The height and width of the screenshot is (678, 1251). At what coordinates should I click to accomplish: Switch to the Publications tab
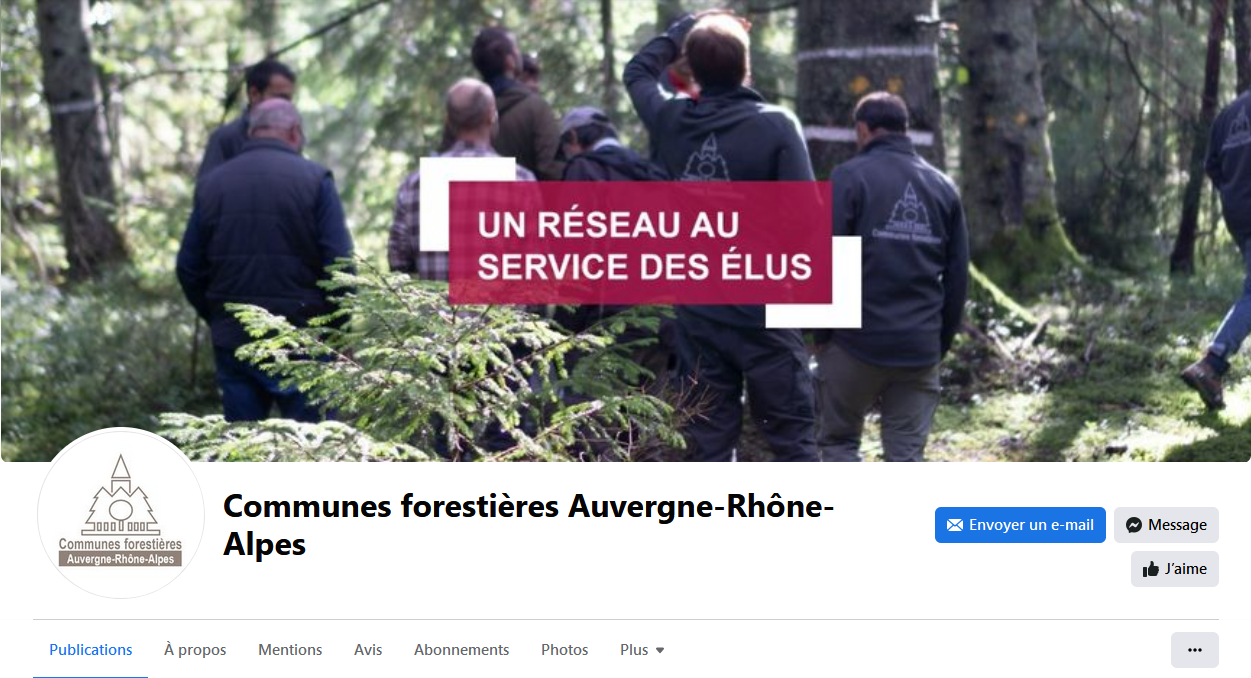point(91,650)
